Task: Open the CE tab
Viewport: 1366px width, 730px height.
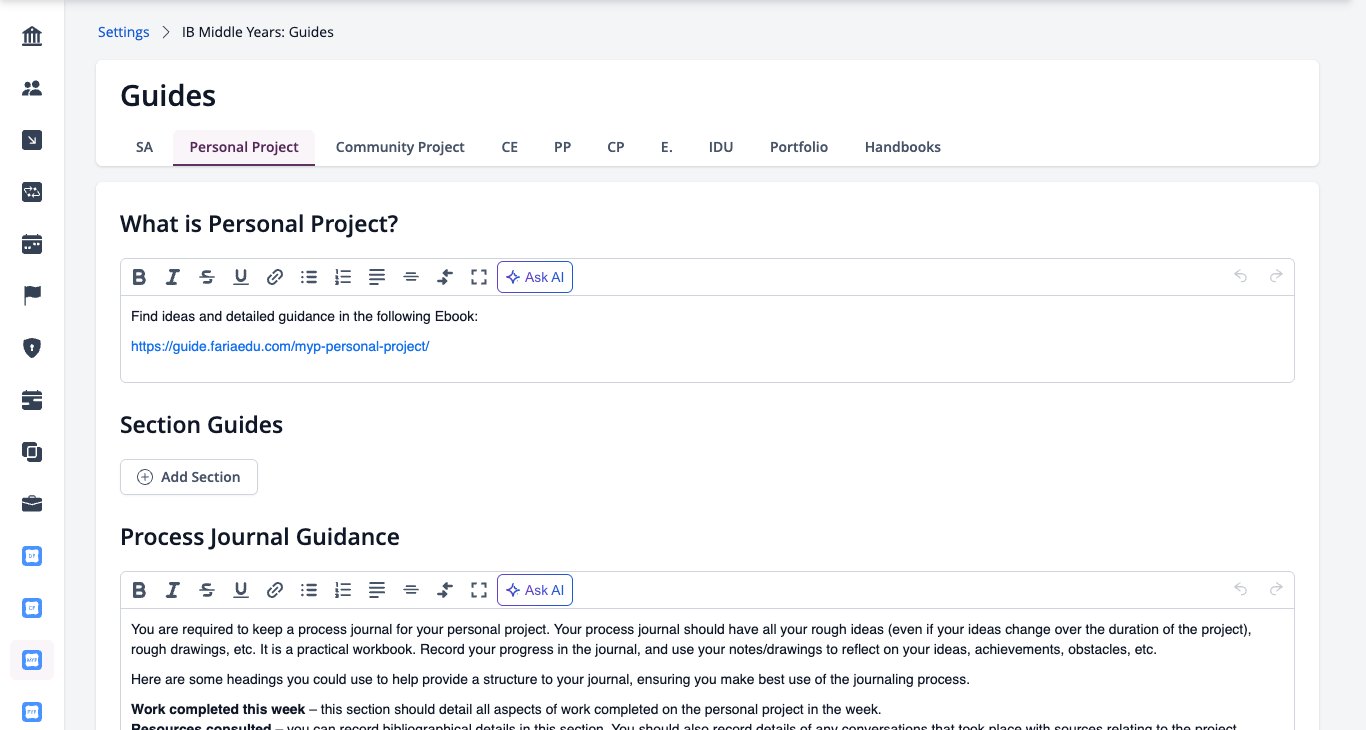Action: point(510,147)
